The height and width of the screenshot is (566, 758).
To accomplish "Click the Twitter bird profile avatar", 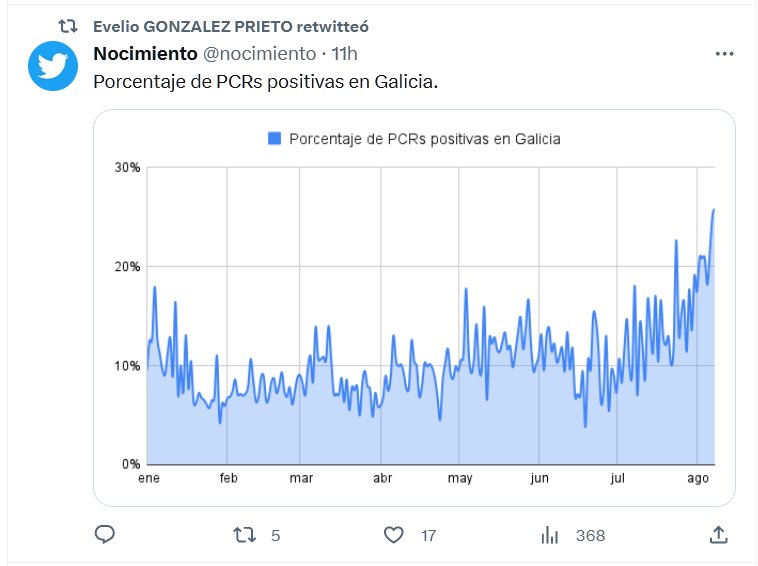I will point(53,66).
